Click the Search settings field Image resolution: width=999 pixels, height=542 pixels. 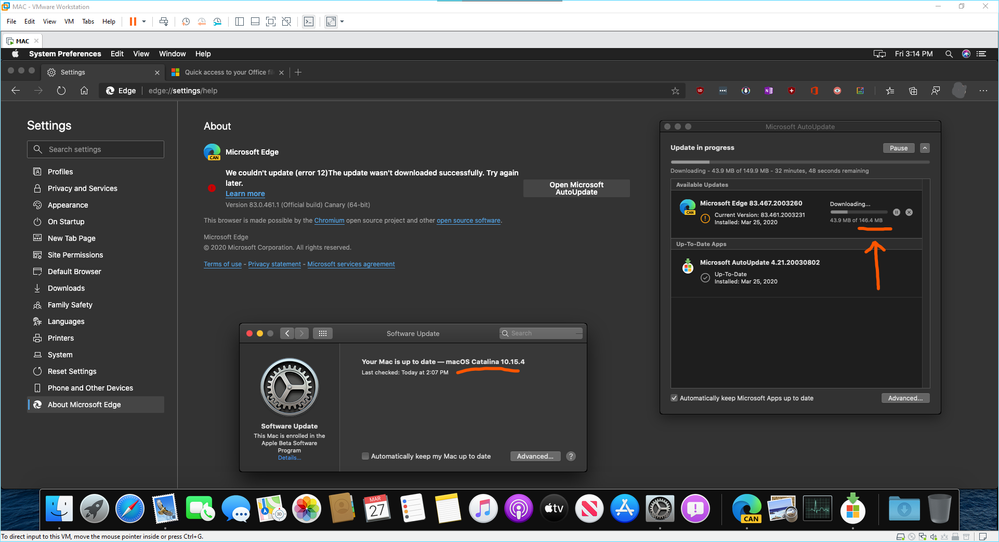(x=96, y=149)
